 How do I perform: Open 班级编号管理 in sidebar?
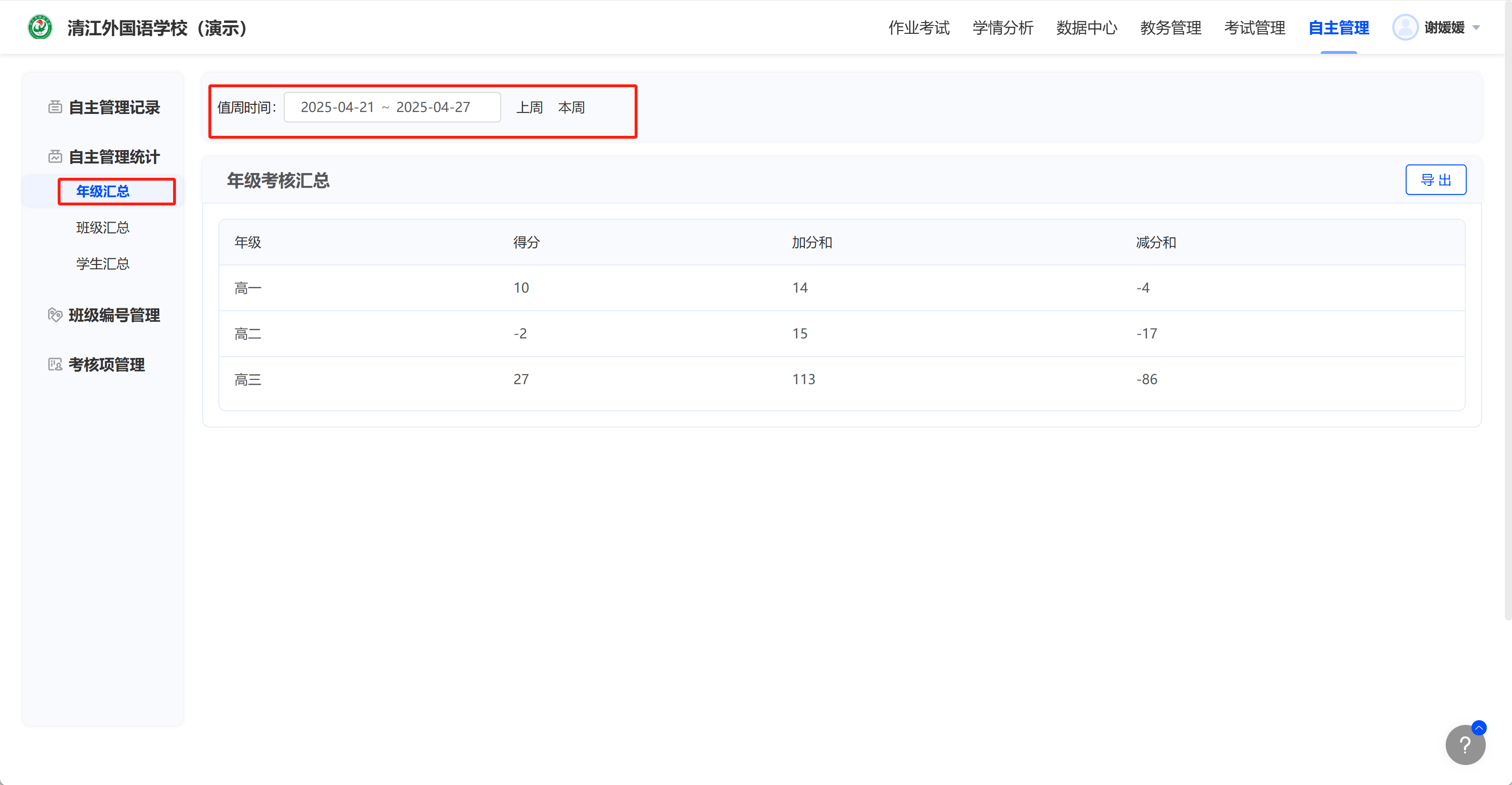114,315
